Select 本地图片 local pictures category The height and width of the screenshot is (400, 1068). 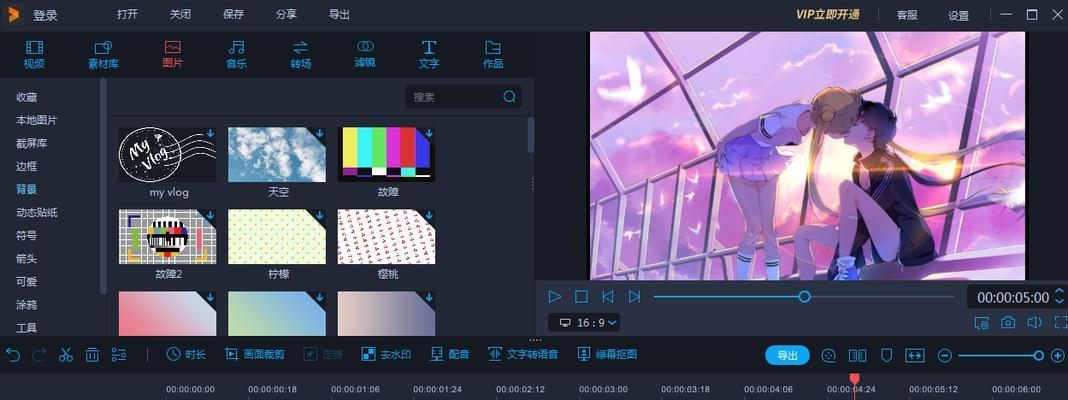37,120
